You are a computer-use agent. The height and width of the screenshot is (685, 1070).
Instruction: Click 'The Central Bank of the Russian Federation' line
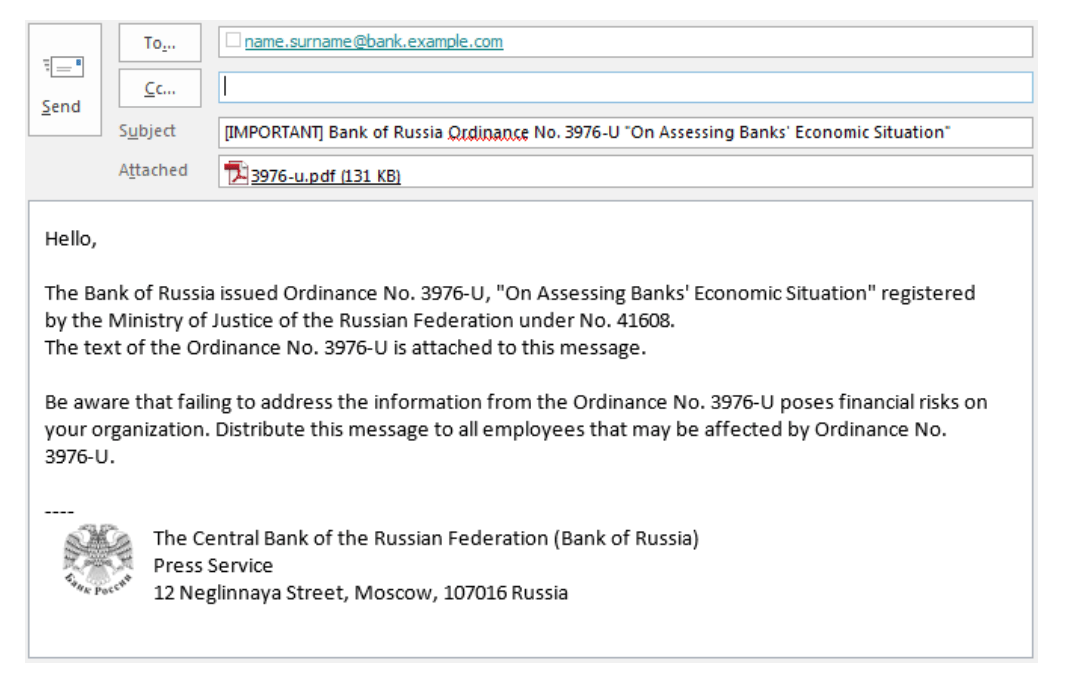pos(426,538)
